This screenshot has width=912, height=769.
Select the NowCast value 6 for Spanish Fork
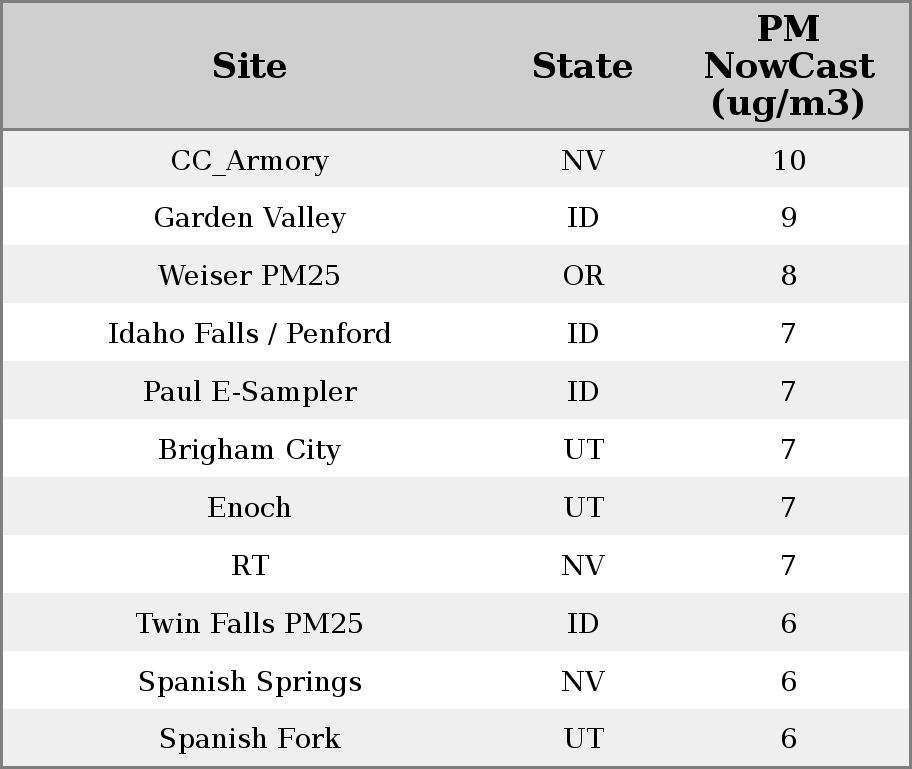click(788, 739)
